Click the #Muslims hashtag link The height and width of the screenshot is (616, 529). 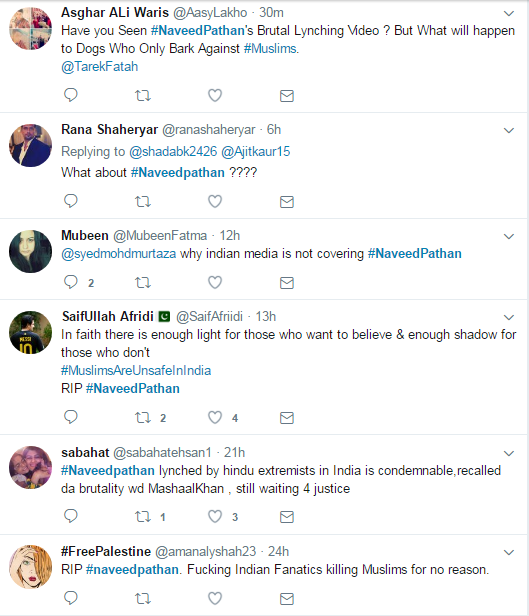(270, 48)
